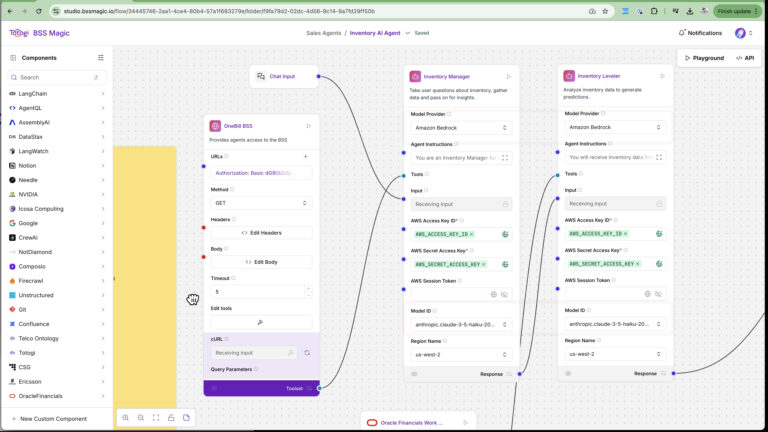Image resolution: width=768 pixels, height=432 pixels.
Task: Click New Custom Component
Action: (53, 418)
